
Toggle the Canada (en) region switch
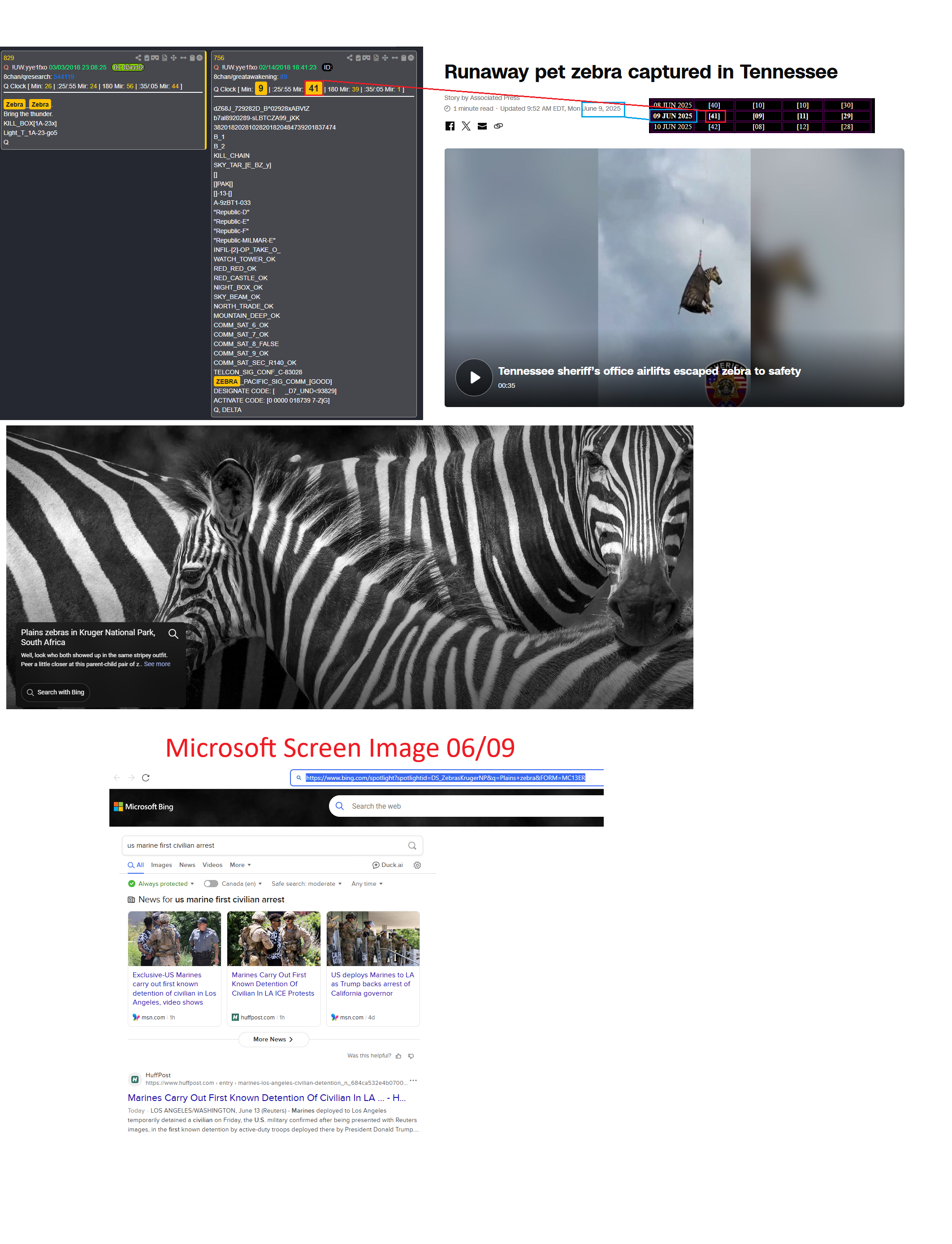211,884
